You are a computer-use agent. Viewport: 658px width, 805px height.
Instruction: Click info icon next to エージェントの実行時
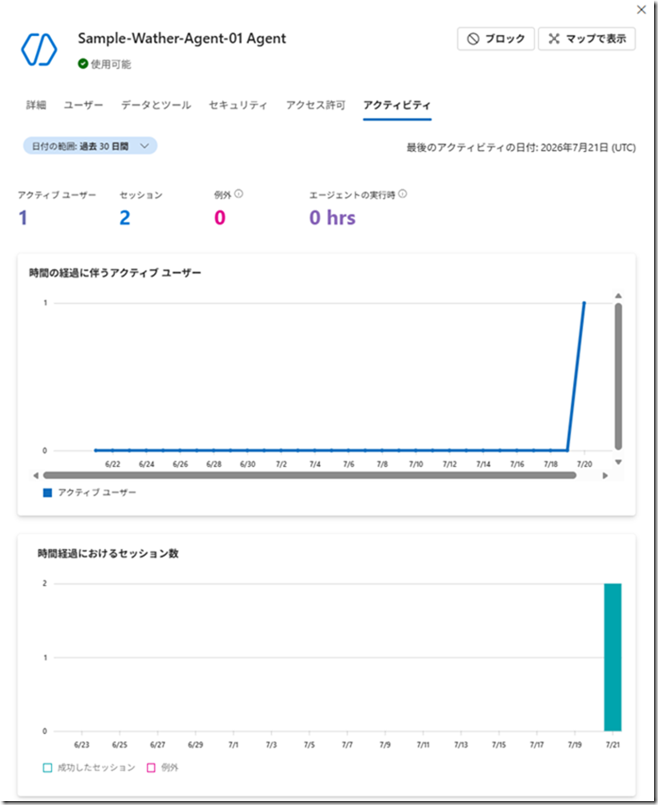[x=402, y=194]
